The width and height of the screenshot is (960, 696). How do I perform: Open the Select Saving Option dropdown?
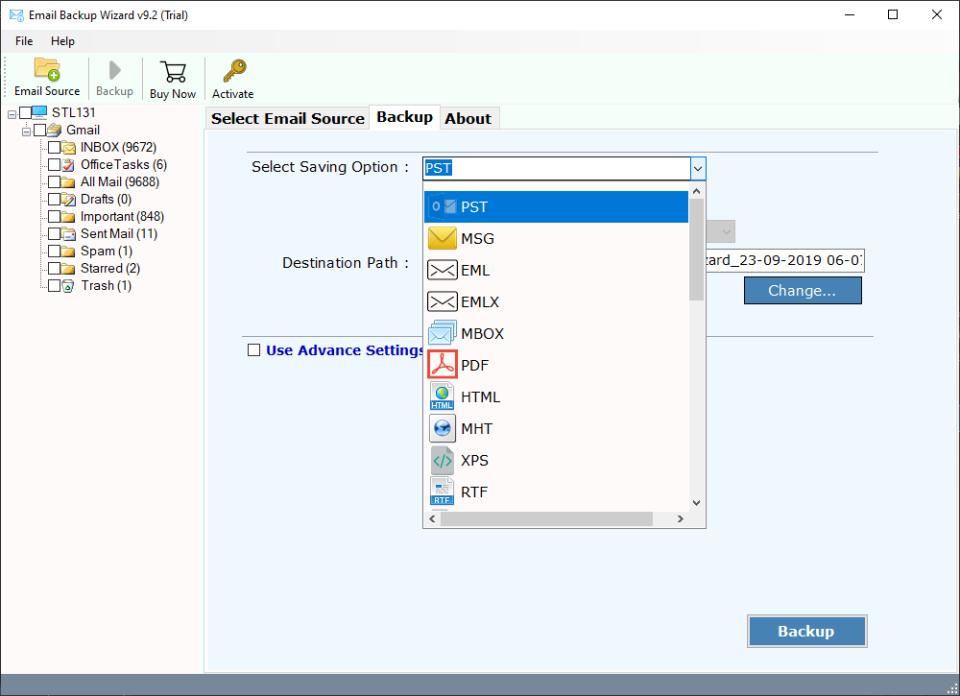click(697, 167)
